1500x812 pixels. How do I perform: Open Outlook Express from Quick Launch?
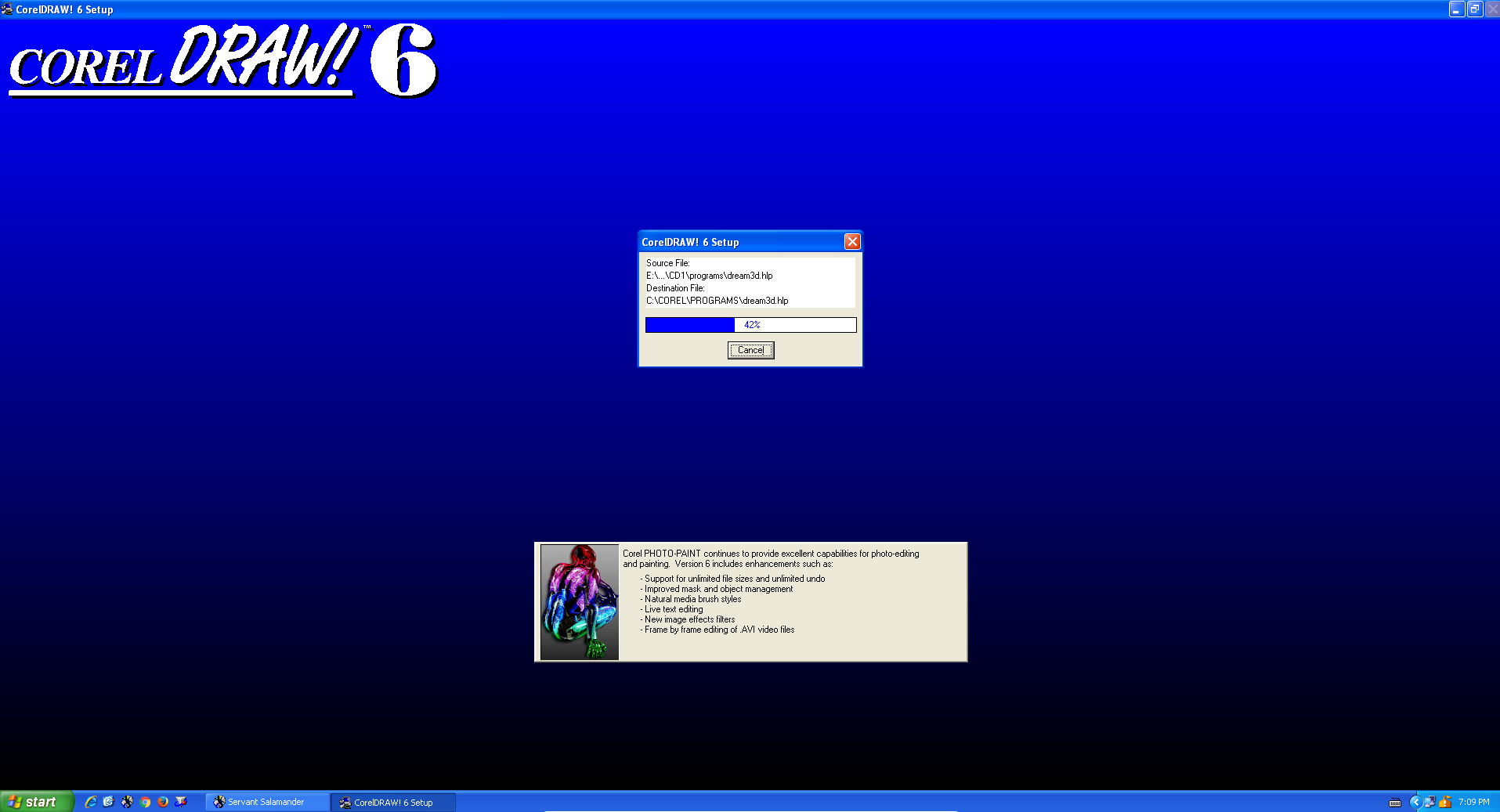(109, 802)
